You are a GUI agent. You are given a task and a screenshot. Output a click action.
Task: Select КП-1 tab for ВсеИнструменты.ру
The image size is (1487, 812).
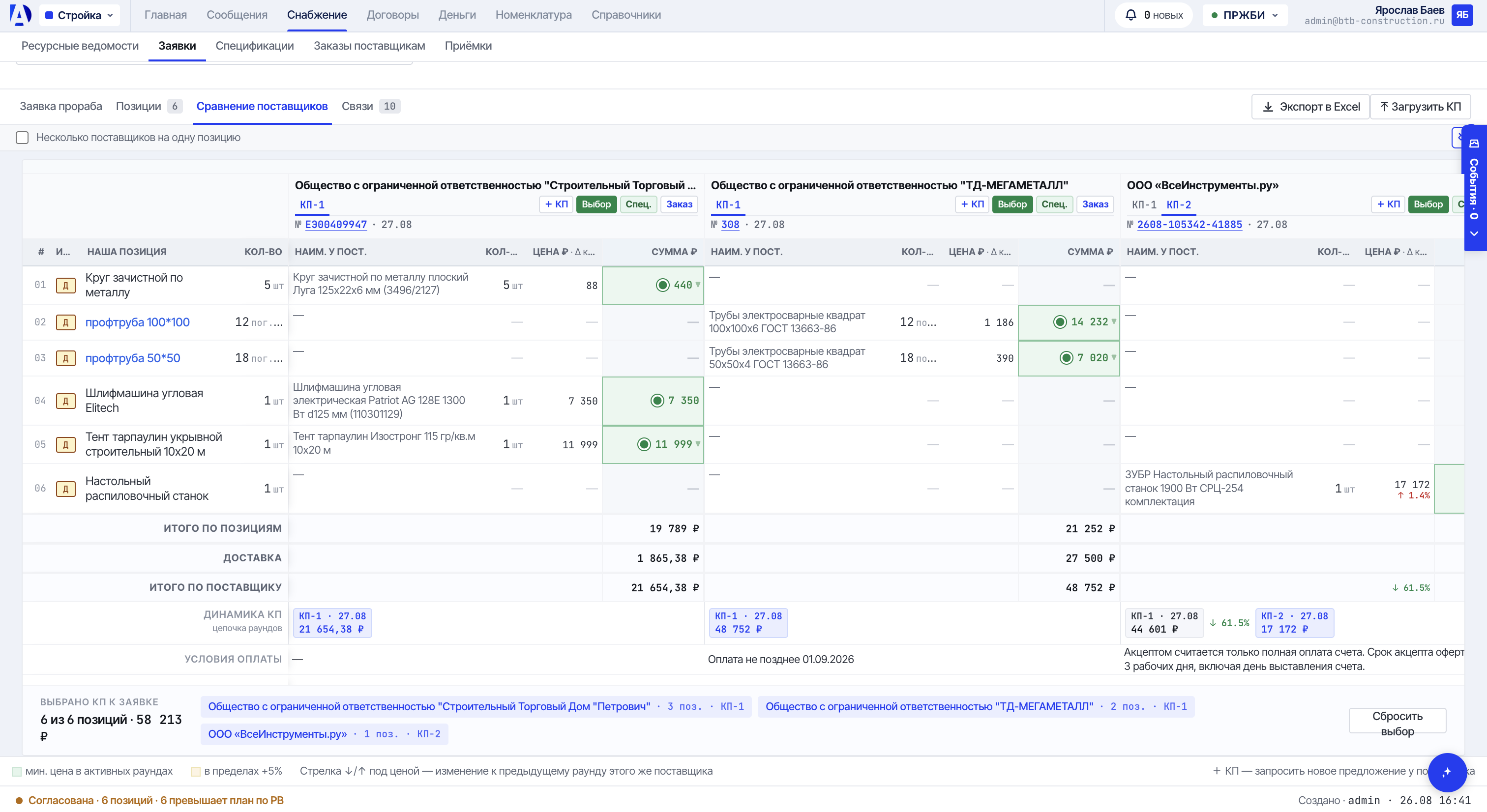coord(1144,205)
